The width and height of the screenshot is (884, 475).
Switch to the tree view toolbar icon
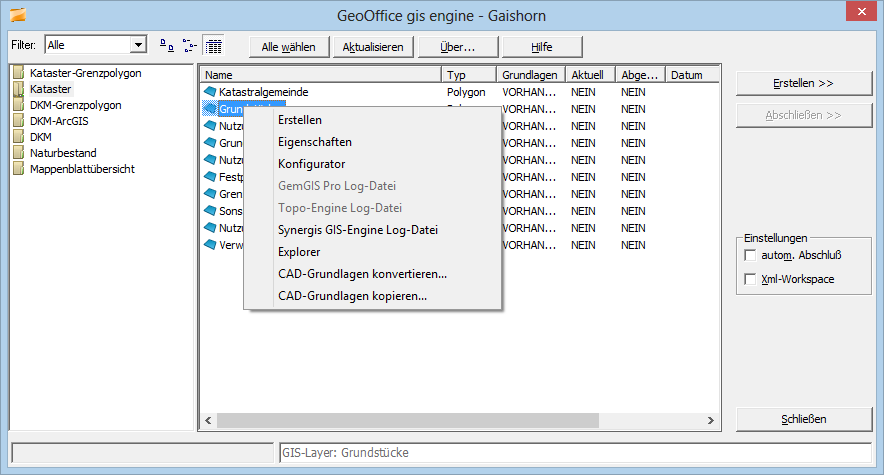coord(189,46)
